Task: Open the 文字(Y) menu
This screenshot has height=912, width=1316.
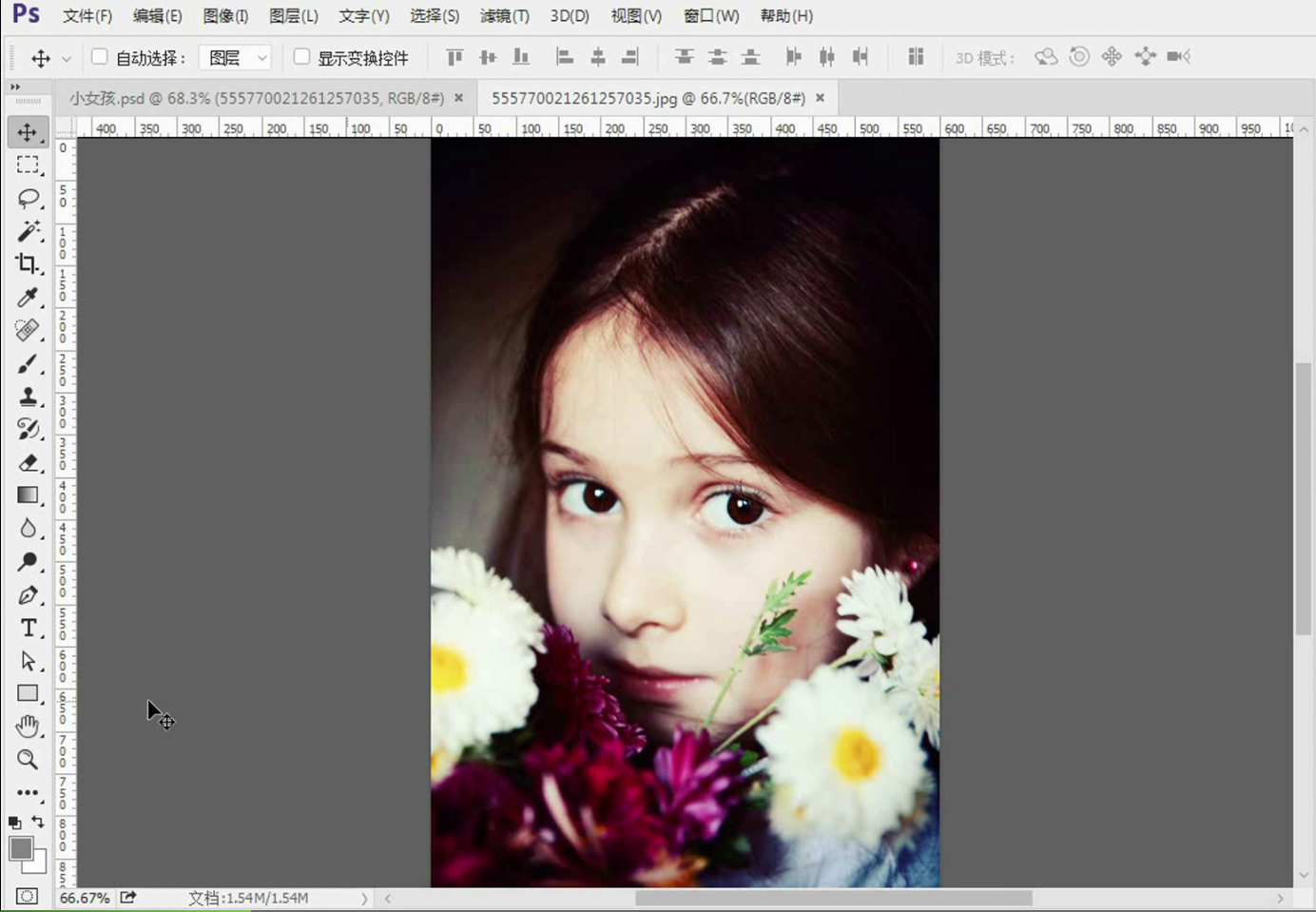Action: point(364,16)
